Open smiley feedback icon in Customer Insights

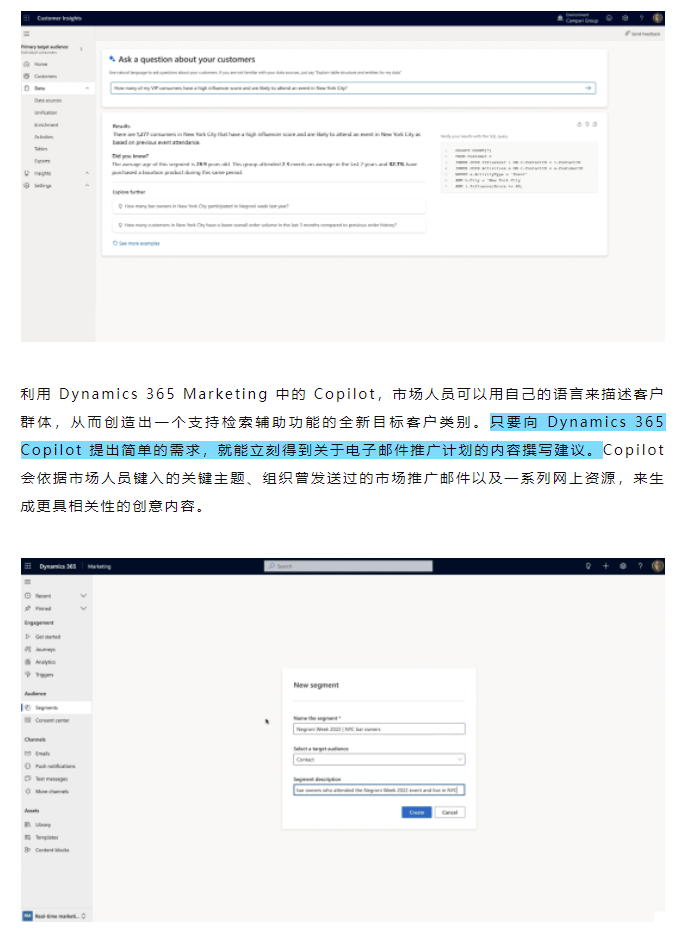609,18
